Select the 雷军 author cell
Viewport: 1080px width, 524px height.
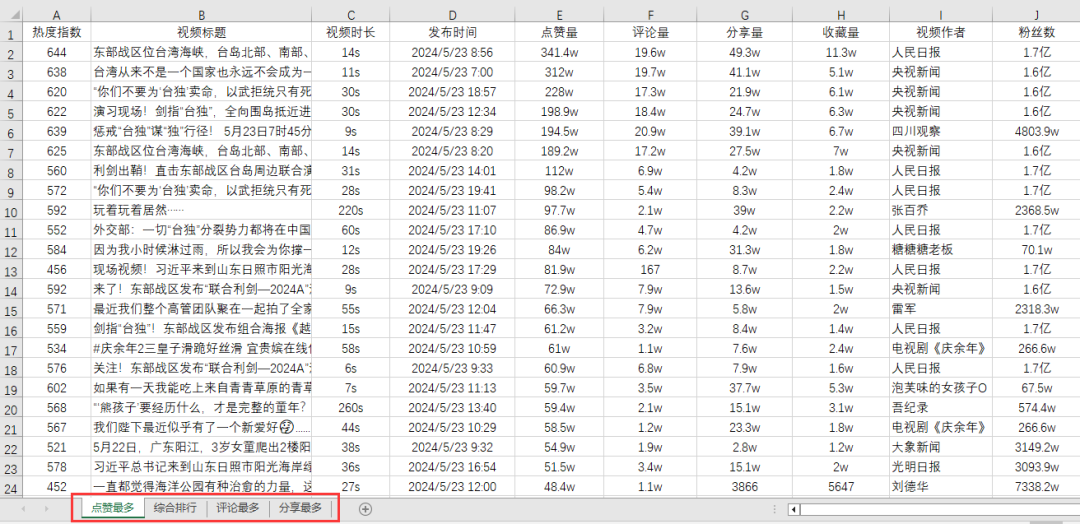941,309
